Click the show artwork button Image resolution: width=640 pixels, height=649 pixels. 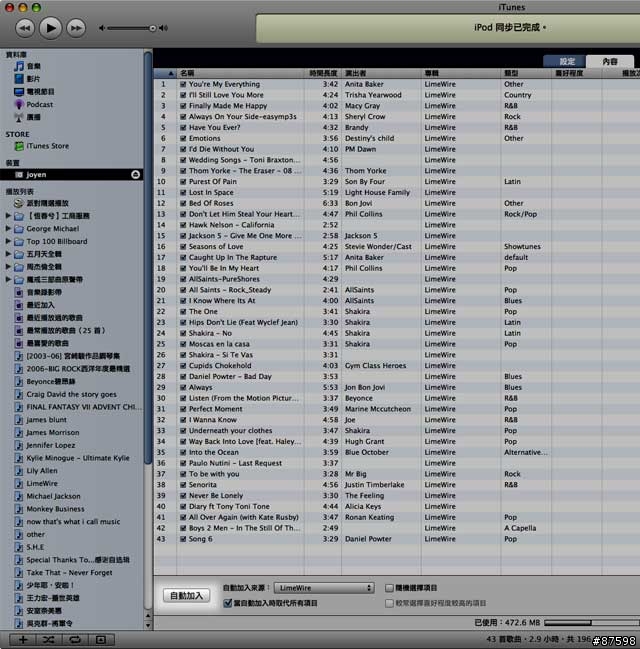coord(101,640)
